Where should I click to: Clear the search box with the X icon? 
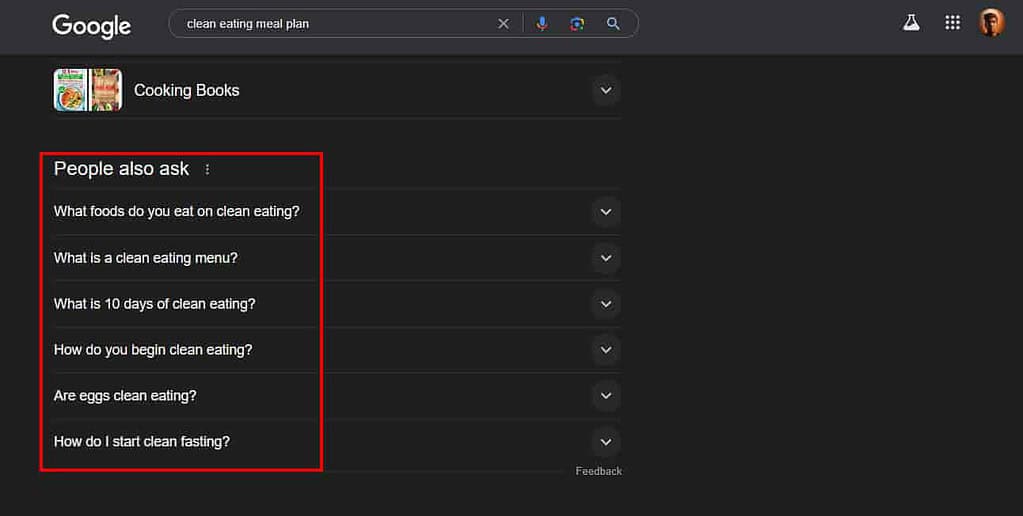click(503, 24)
